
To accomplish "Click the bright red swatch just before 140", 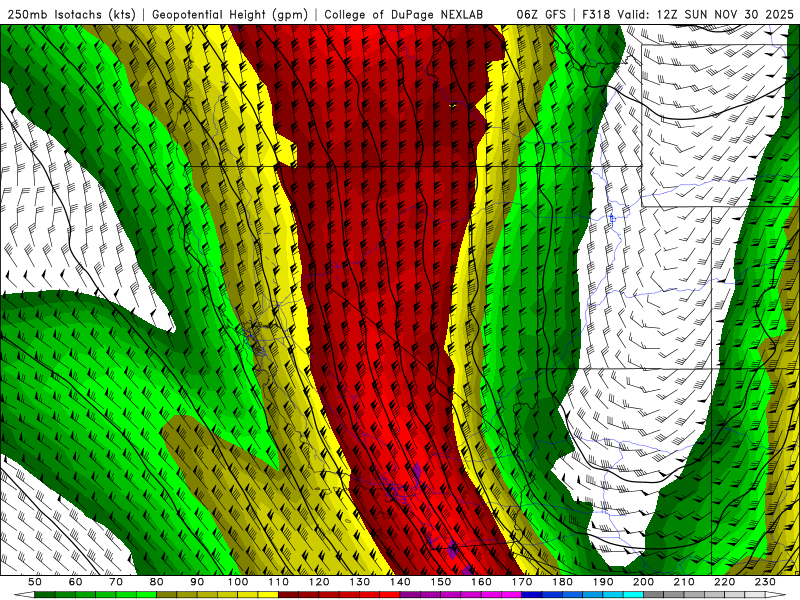I will [390, 594].
